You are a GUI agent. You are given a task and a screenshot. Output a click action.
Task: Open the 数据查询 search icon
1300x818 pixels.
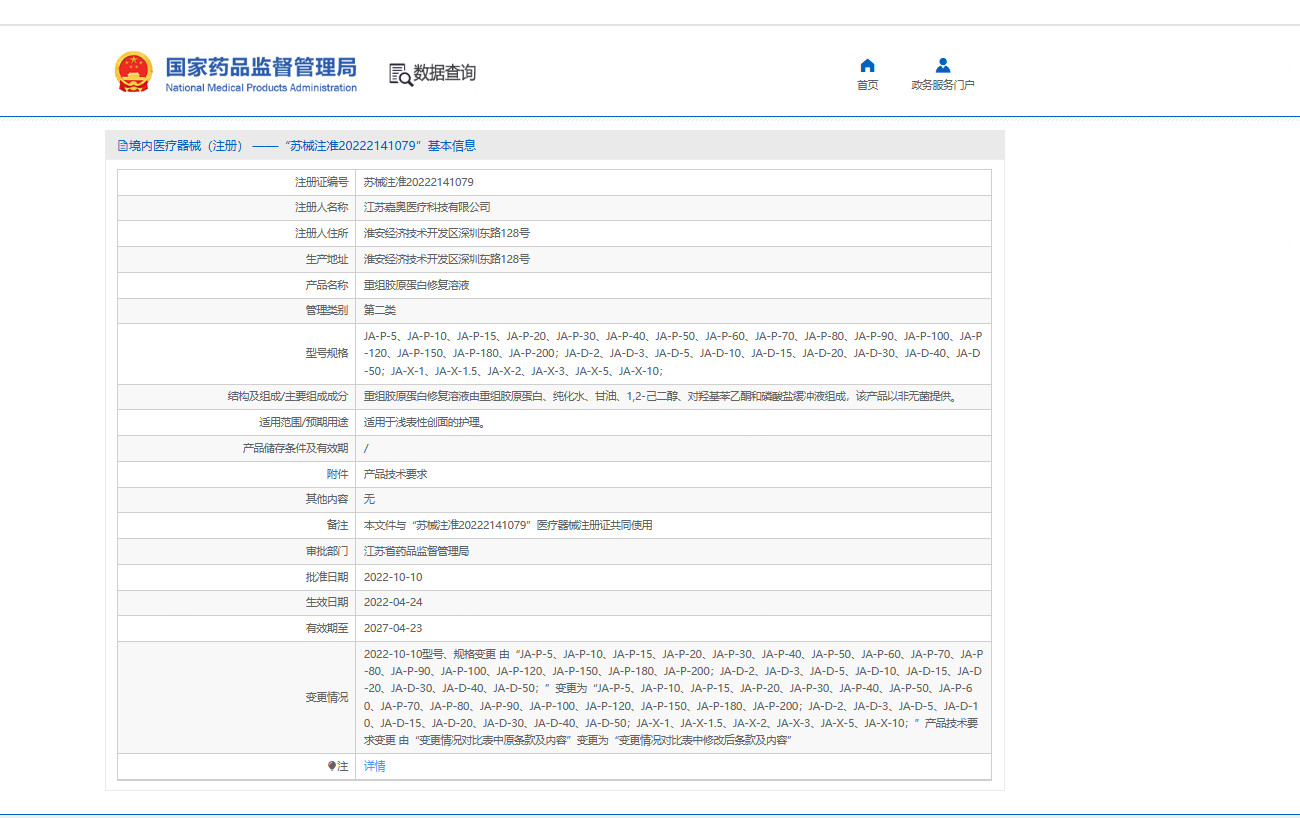(400, 74)
